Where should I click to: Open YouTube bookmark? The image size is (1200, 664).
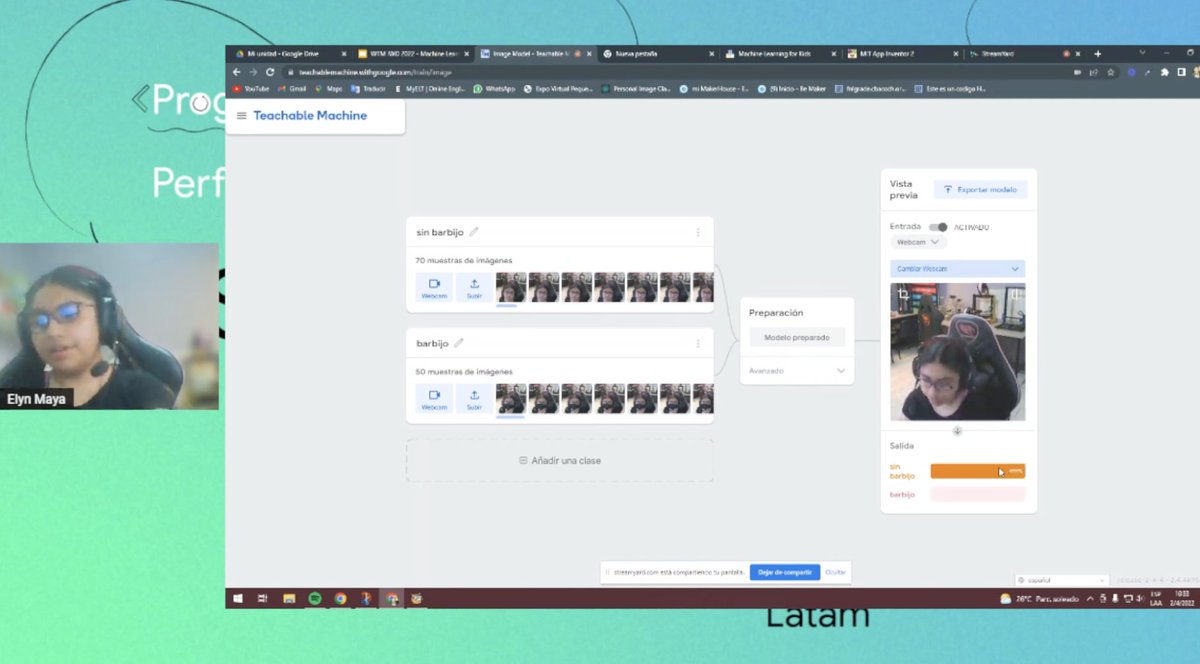tap(251, 88)
